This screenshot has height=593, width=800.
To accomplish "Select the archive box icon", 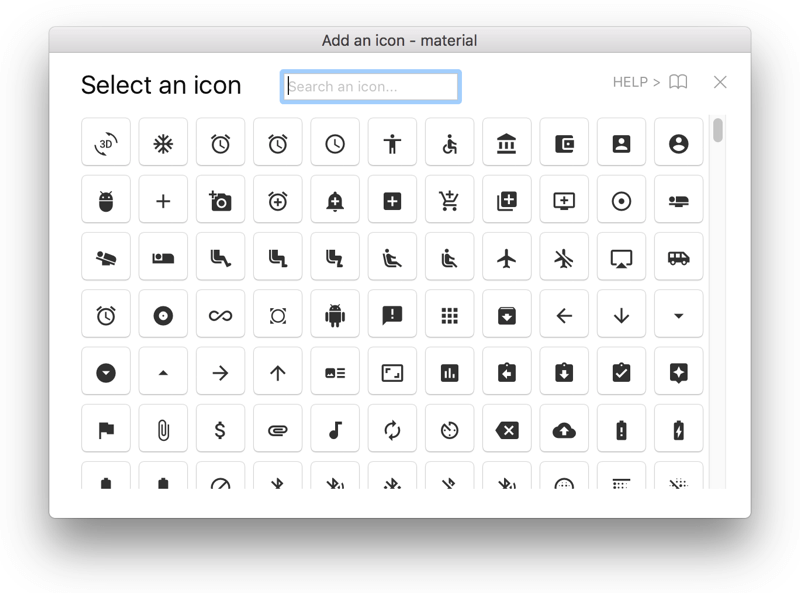I will 507,314.
